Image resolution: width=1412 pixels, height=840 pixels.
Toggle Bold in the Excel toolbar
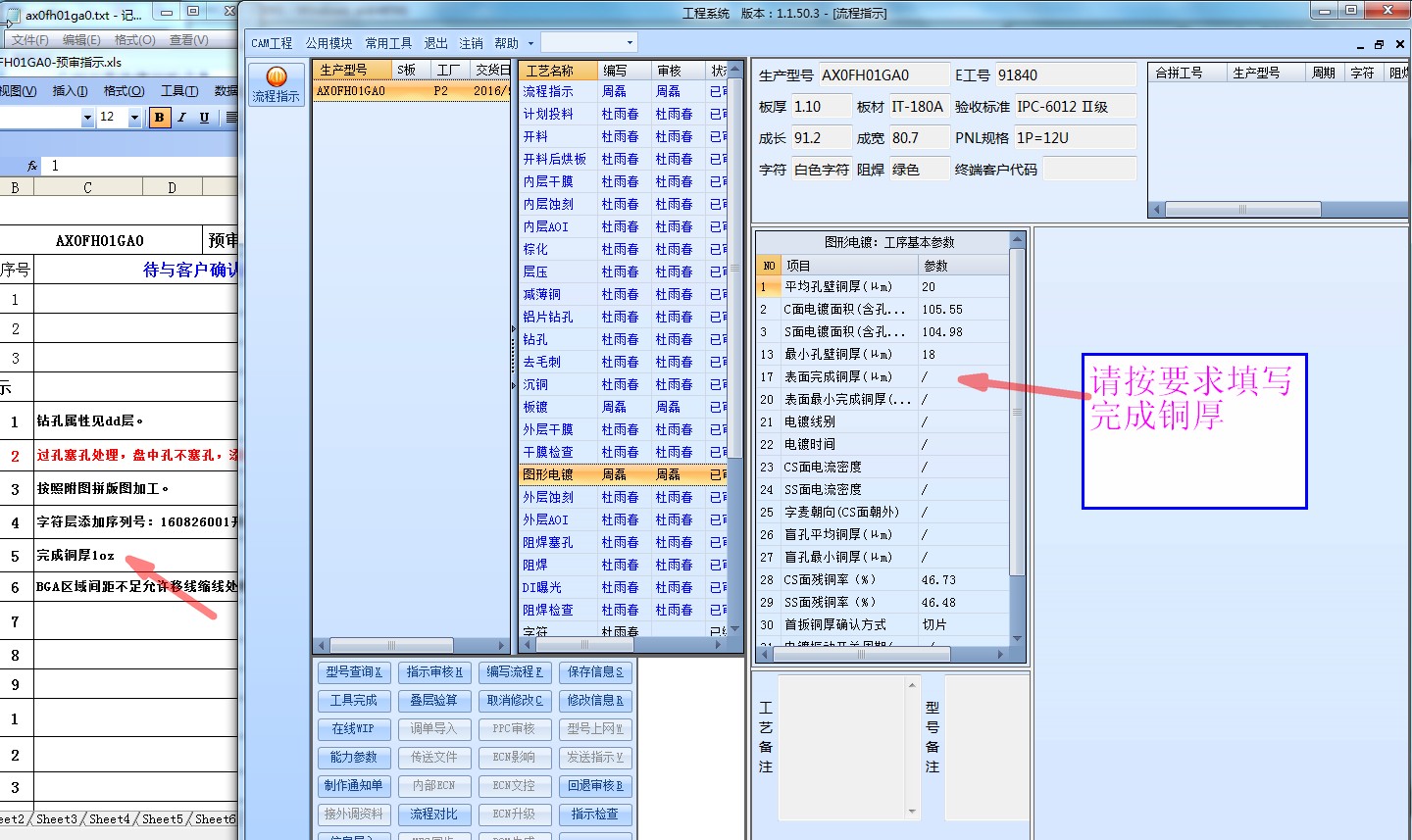tap(159, 118)
